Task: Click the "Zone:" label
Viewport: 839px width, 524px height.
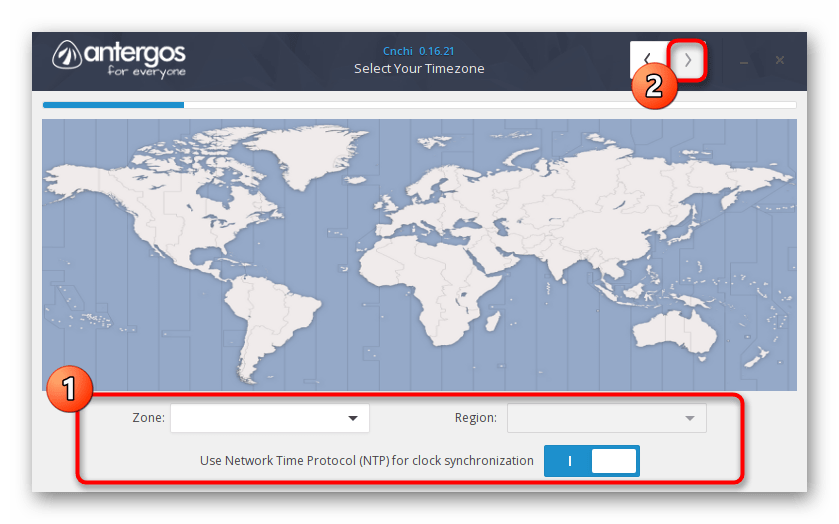Action: tap(148, 418)
